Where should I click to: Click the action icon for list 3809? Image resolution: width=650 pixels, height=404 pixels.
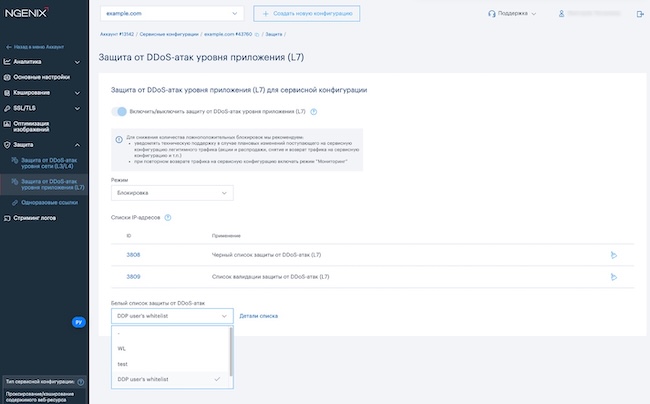coord(614,275)
